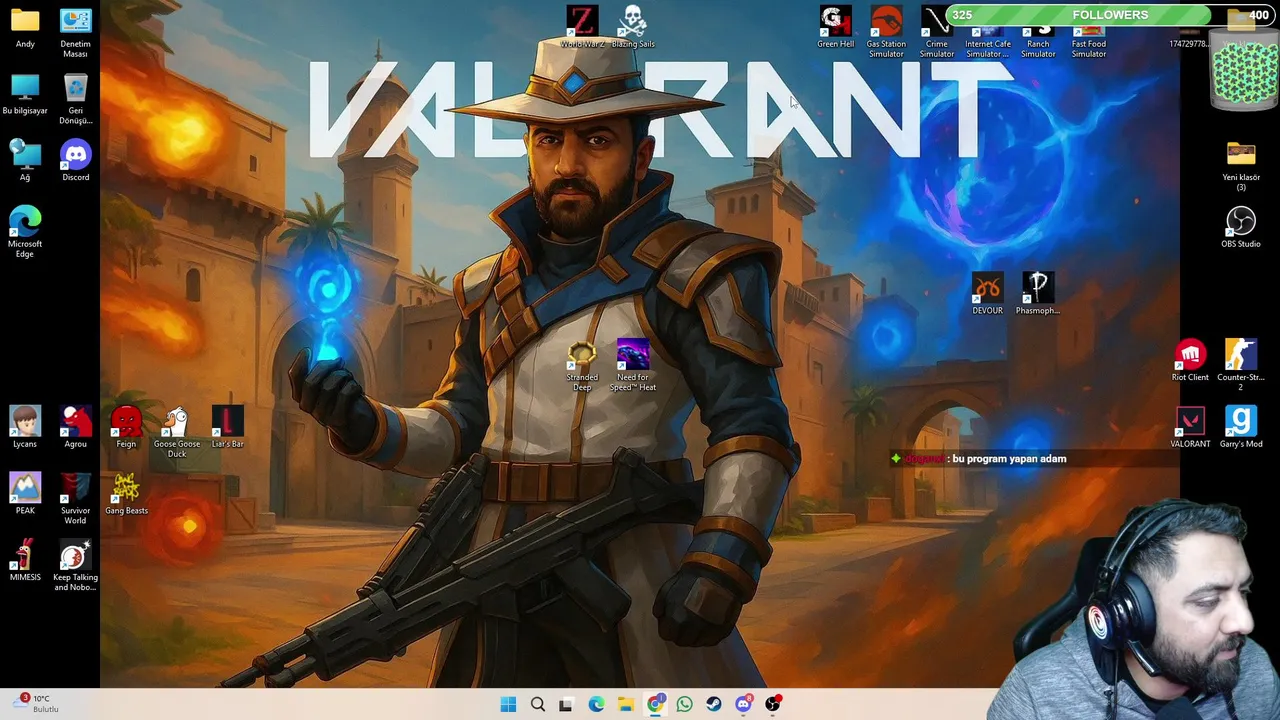Launch Garry's Mod shortcut

[1241, 427]
